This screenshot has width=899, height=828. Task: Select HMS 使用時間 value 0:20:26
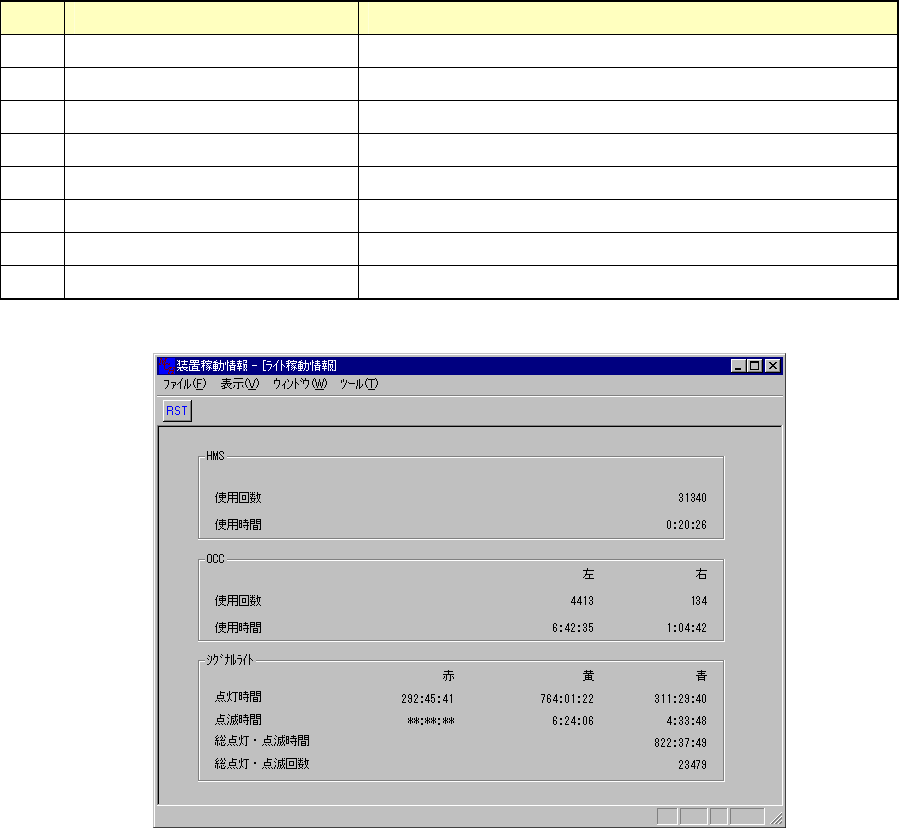coord(686,525)
